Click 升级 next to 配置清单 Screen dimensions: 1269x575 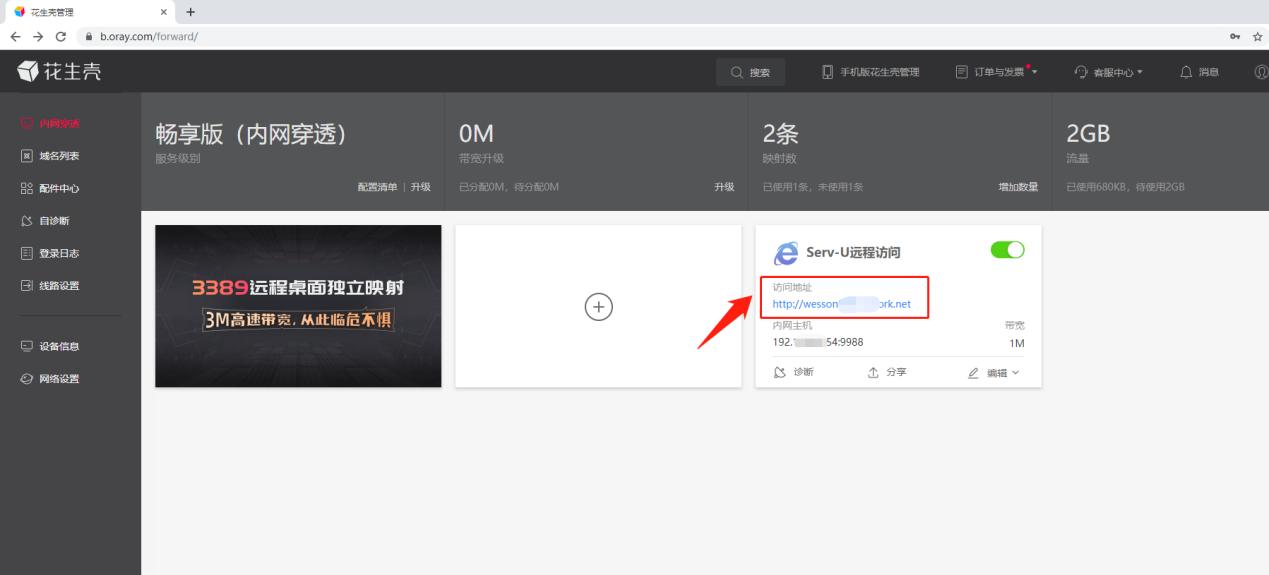pos(420,187)
